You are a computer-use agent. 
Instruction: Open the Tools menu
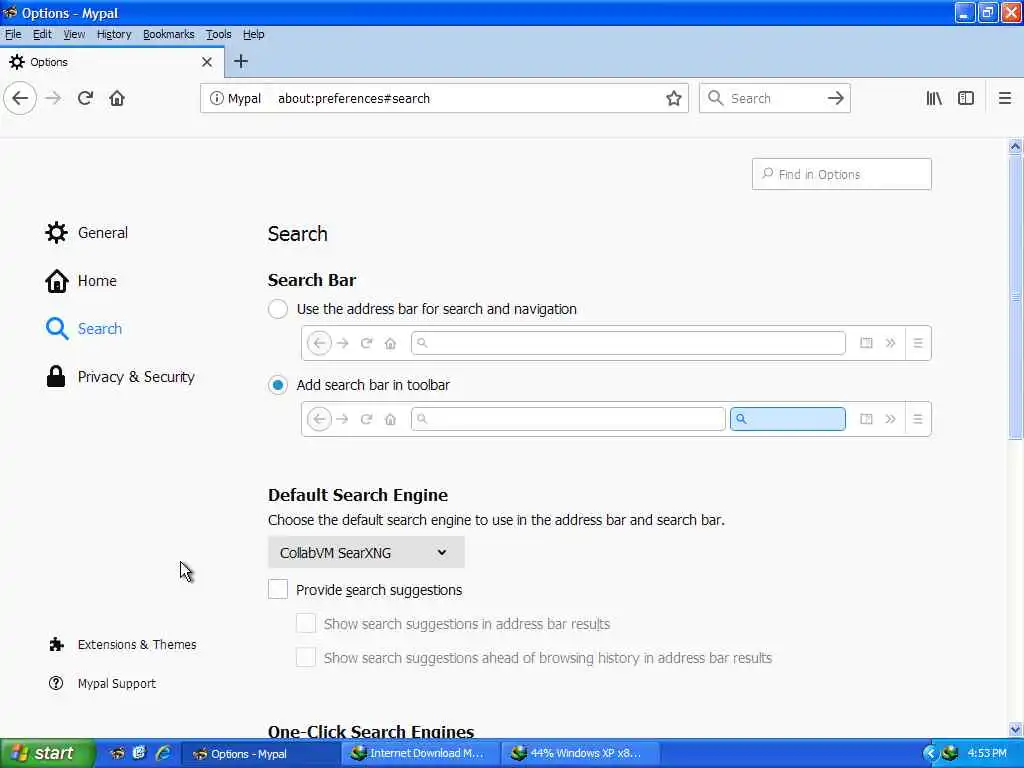point(218,34)
